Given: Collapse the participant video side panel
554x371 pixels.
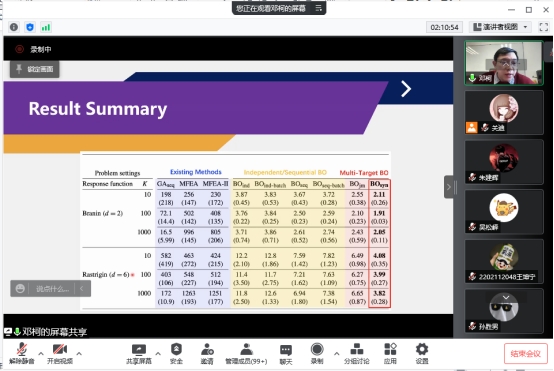Looking at the screenshot, I should coord(449,187).
